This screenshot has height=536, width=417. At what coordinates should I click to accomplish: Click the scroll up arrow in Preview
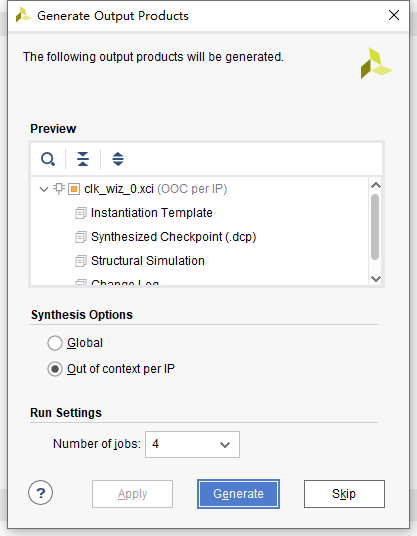(376, 185)
